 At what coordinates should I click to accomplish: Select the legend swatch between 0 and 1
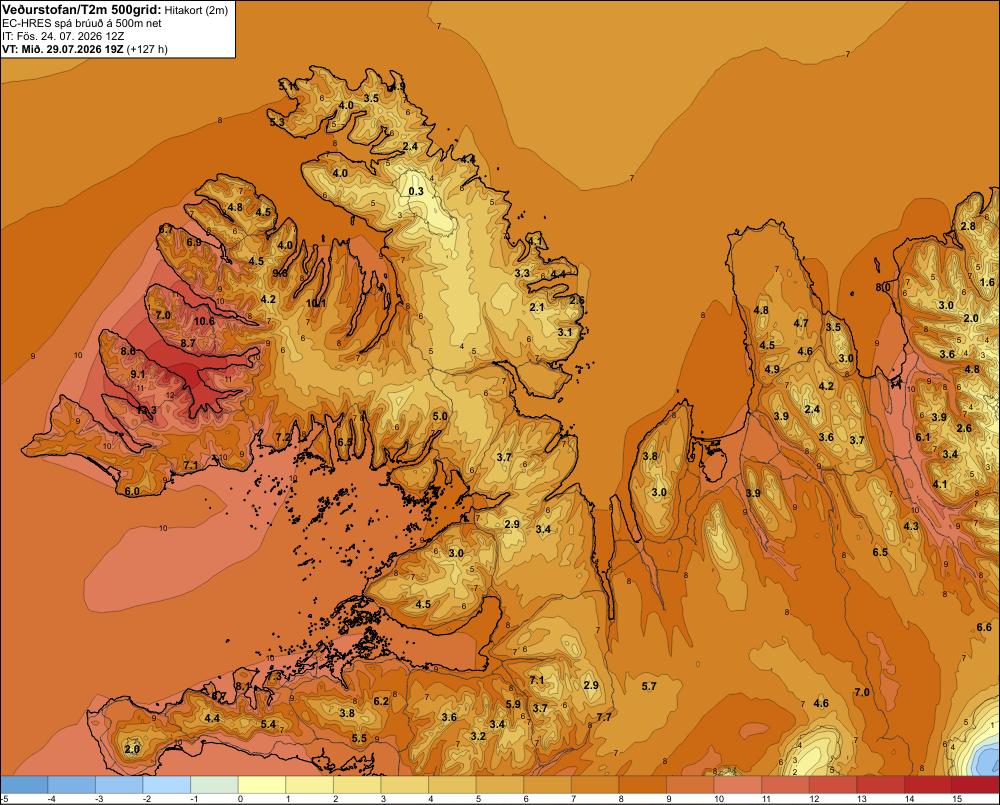(261, 784)
